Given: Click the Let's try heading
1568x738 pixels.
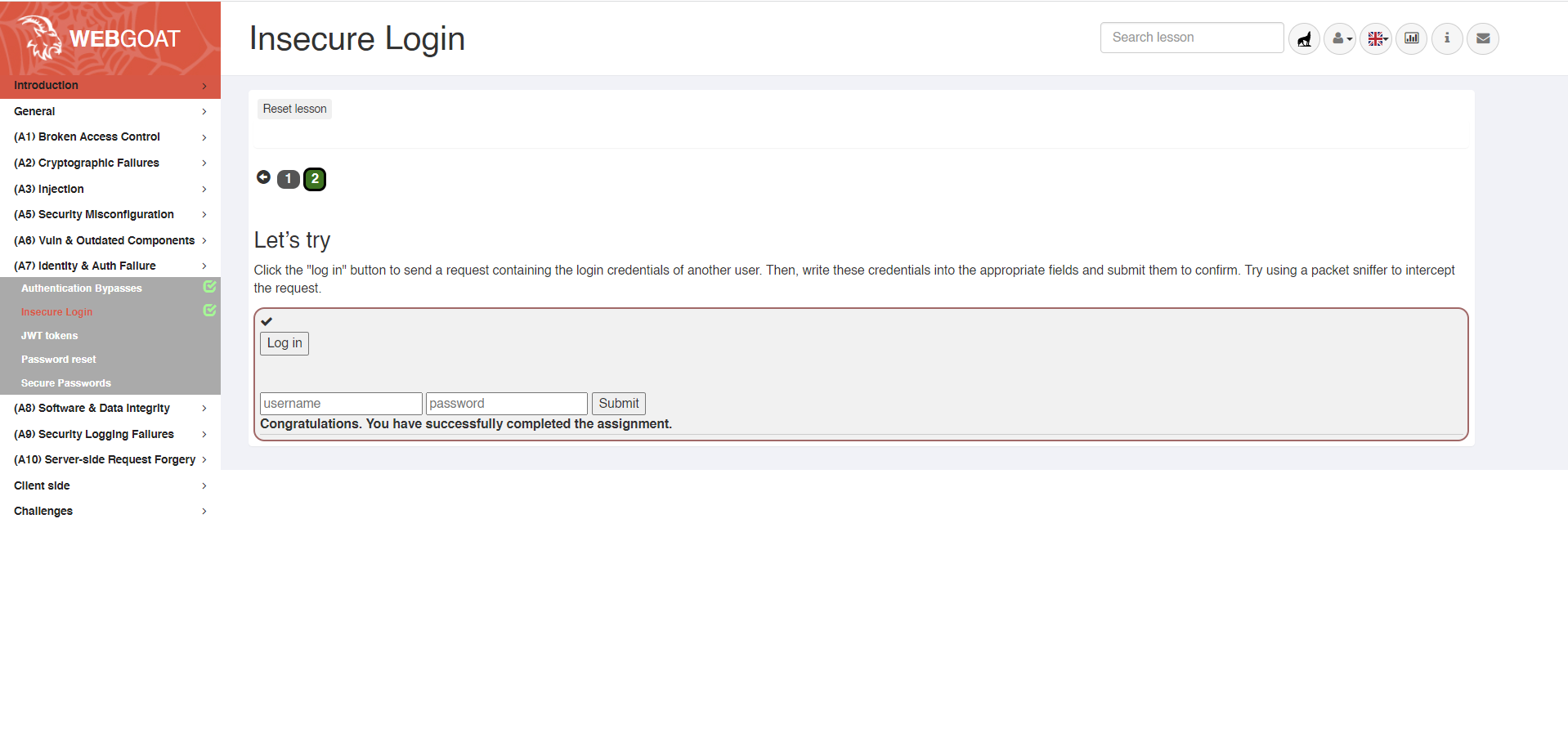Looking at the screenshot, I should pos(292,240).
